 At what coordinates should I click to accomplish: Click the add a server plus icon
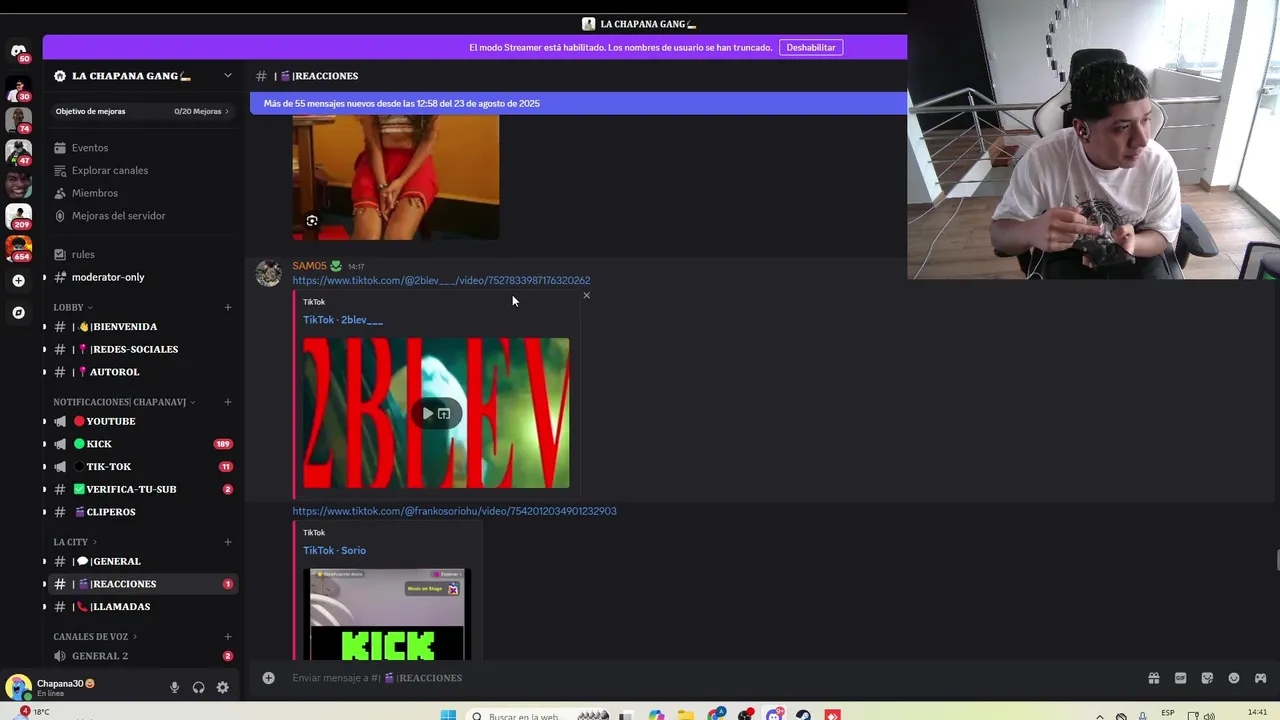(x=18, y=281)
